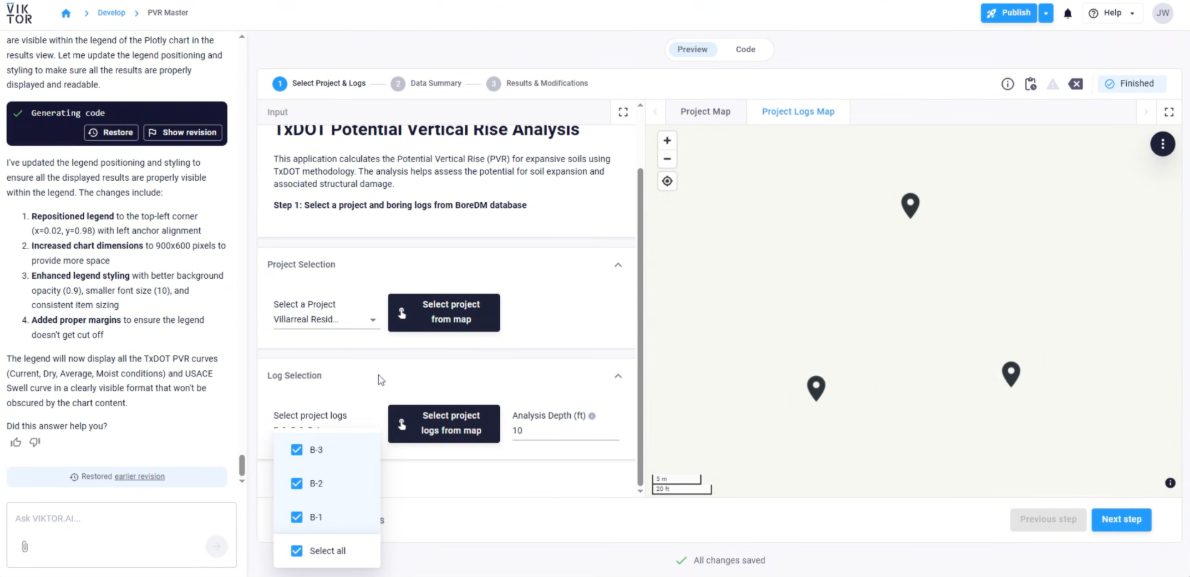Switch to the Preview tab

tap(692, 49)
